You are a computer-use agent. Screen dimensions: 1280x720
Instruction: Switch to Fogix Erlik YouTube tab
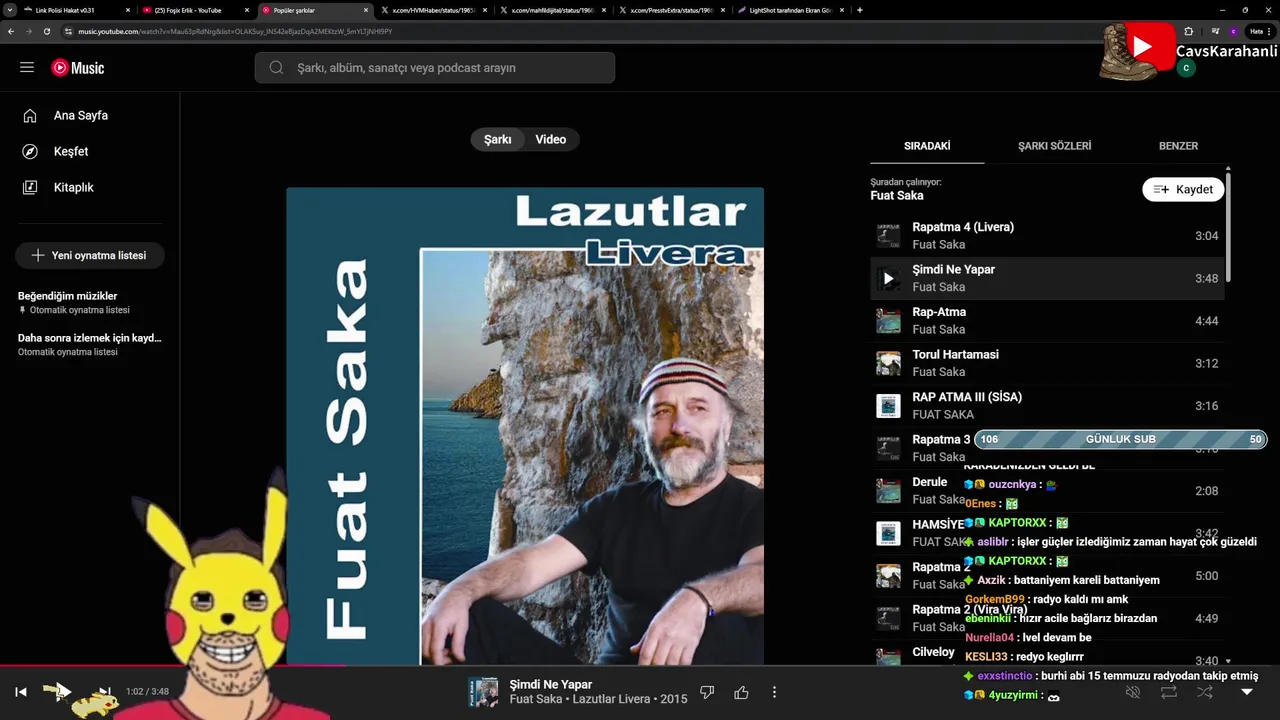click(x=195, y=10)
